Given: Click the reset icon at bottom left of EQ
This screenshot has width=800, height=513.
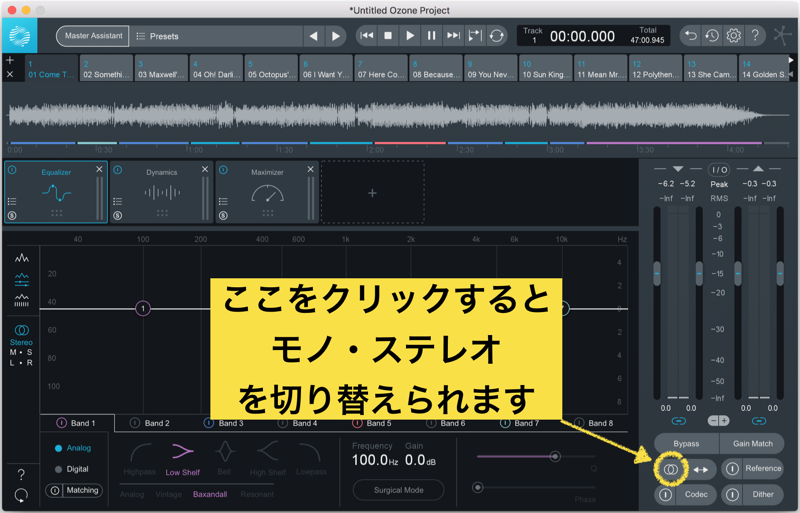Looking at the screenshot, I should coord(21,495).
